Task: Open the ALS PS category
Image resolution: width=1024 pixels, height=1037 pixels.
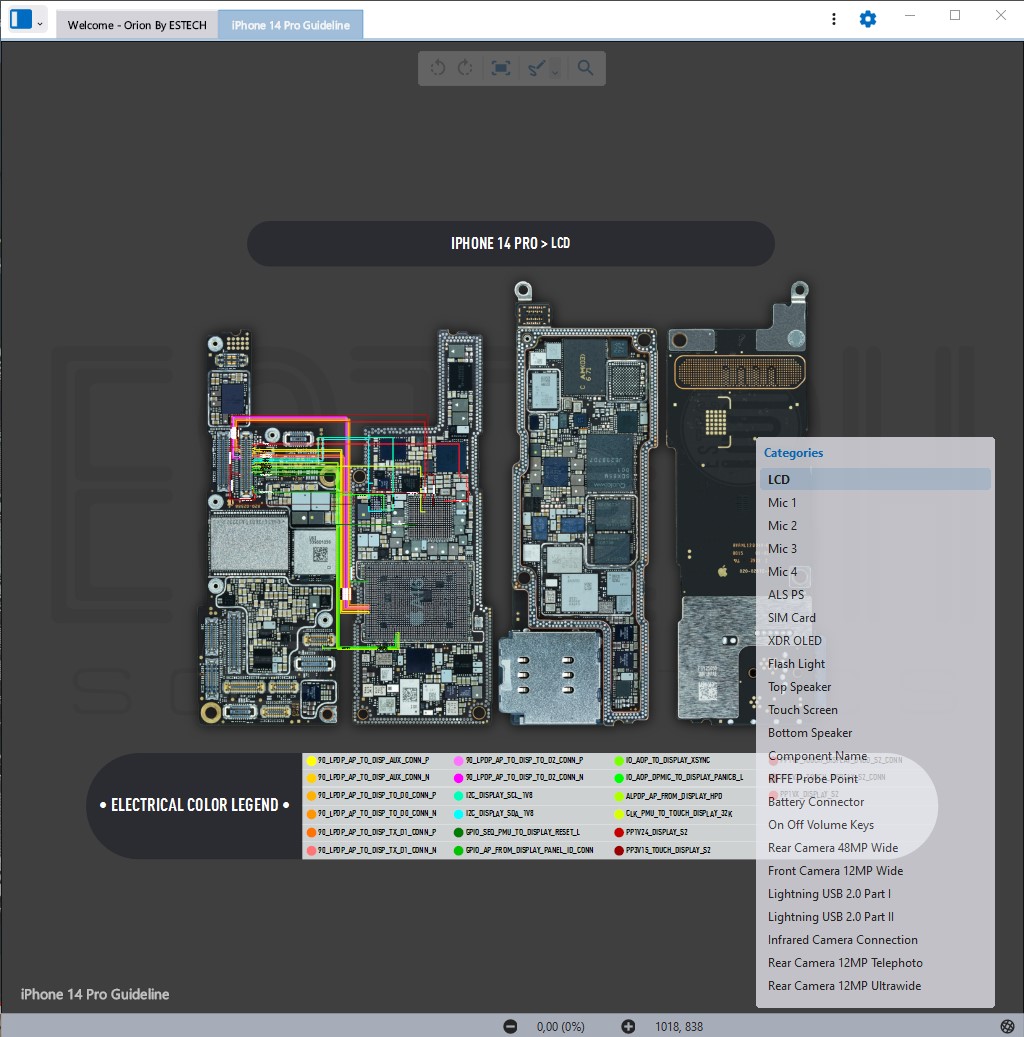Action: [875, 595]
